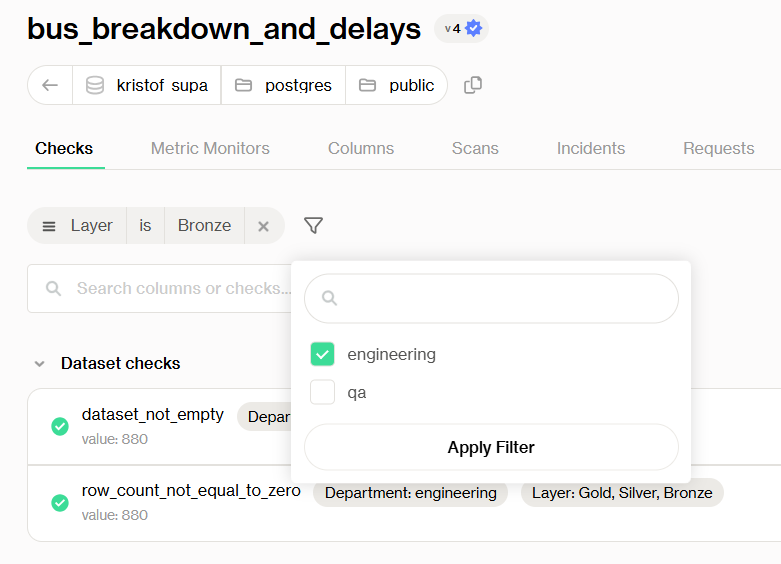Image resolution: width=781 pixels, height=564 pixels.
Task: Click the verified badge next to v4
Action: [474, 29]
